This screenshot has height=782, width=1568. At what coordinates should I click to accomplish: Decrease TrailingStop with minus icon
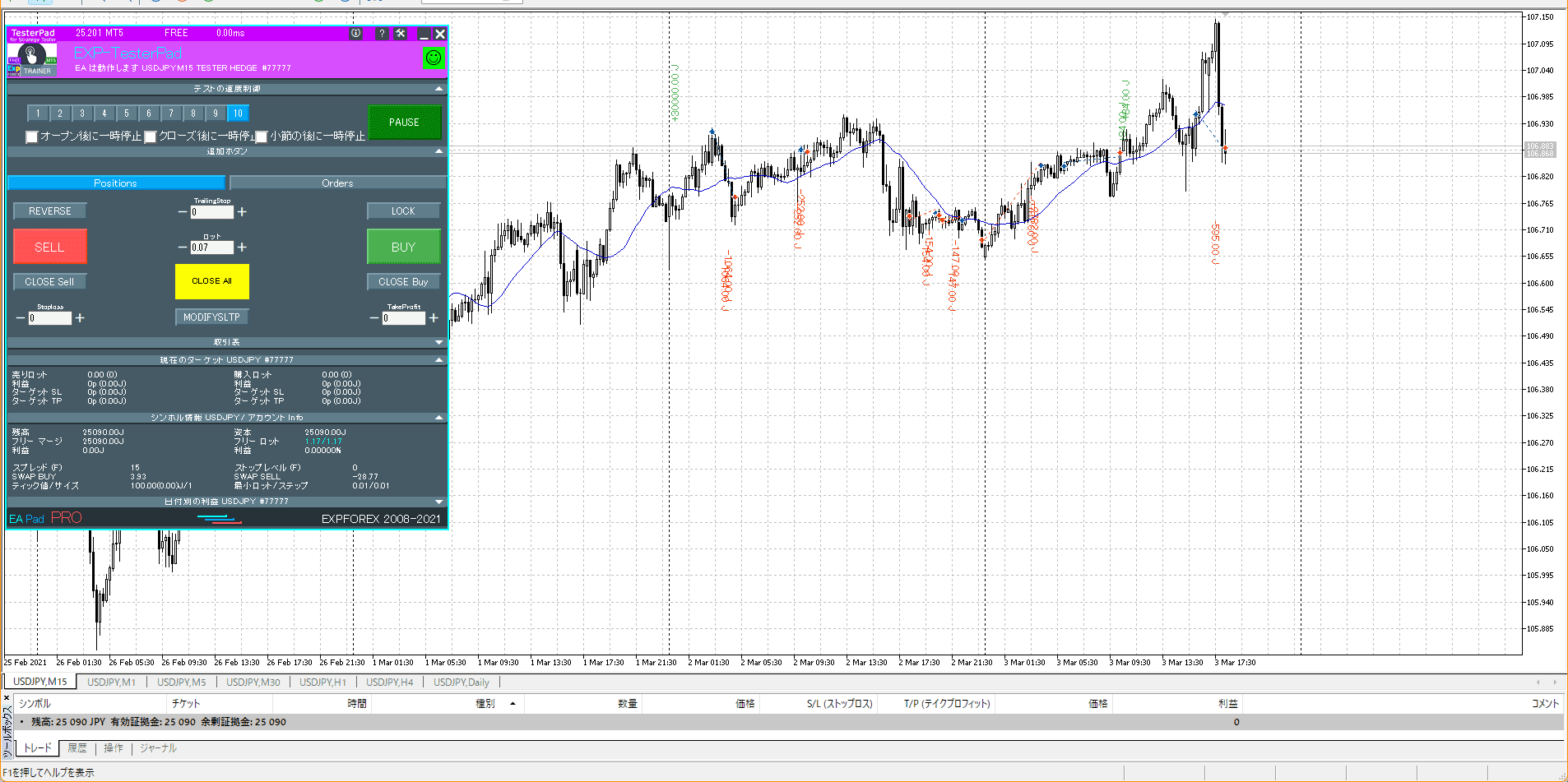[183, 212]
